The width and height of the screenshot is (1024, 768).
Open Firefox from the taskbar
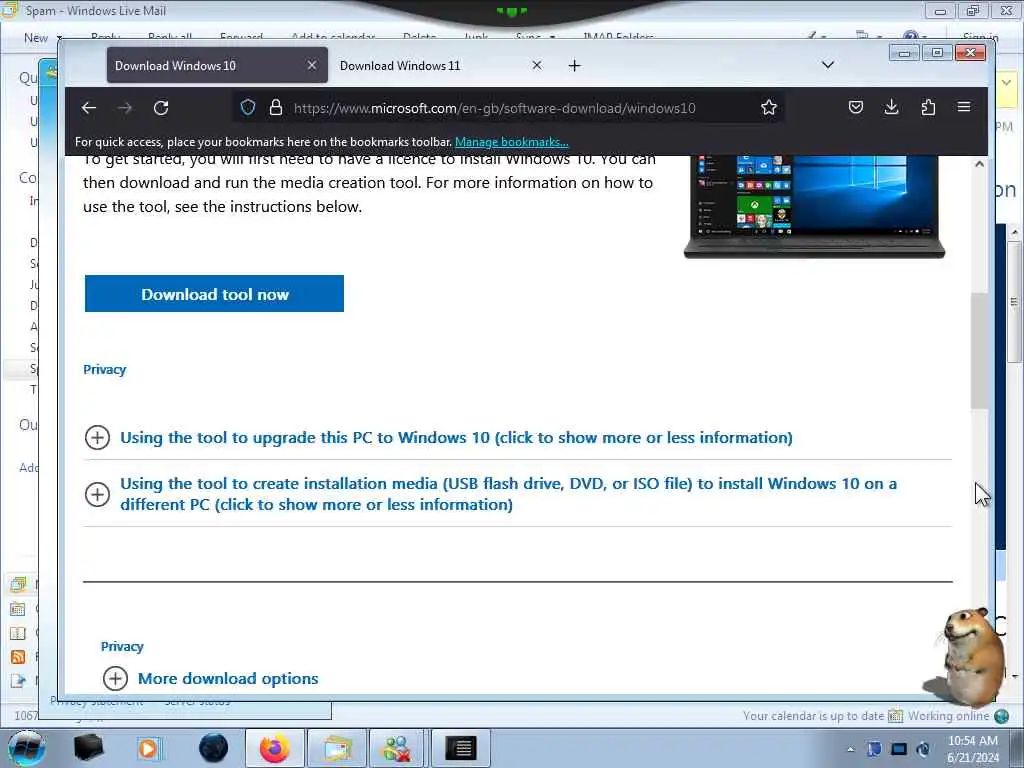point(274,748)
